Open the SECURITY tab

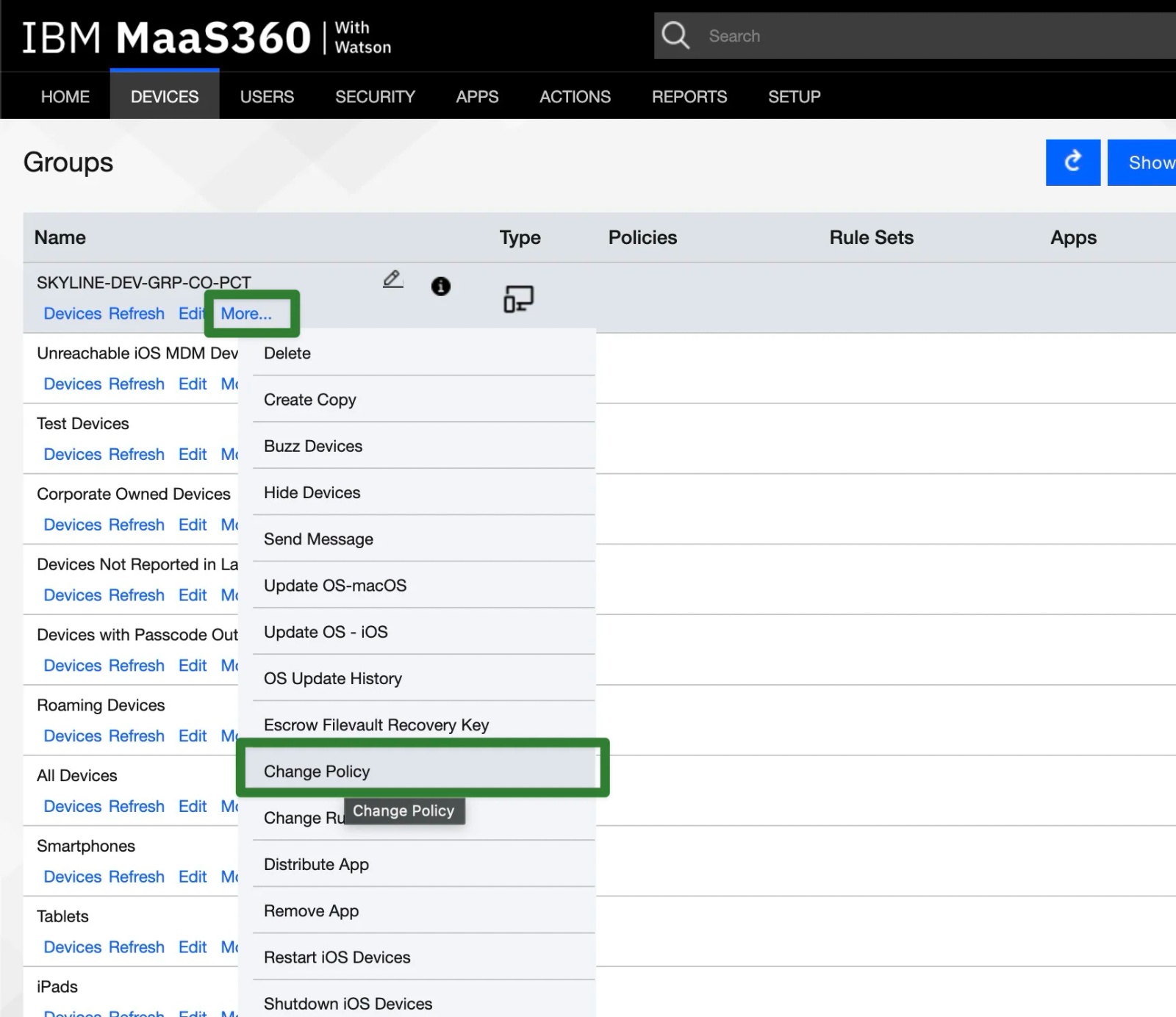pyautogui.click(x=375, y=97)
